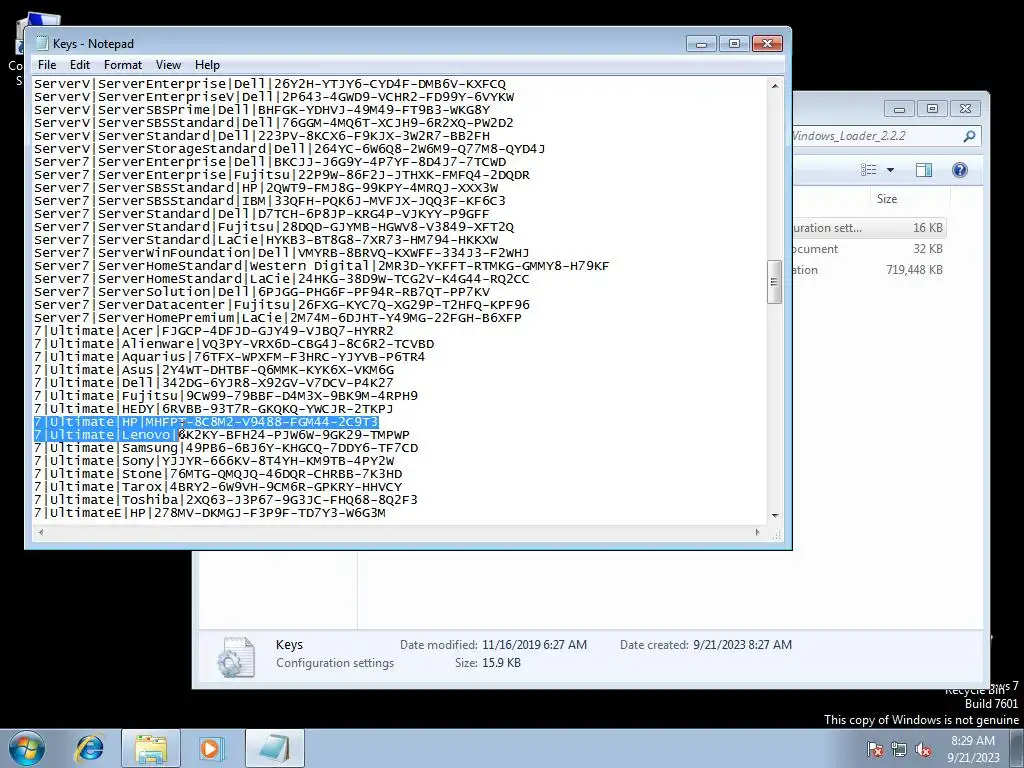Click the vertical scrollbar thumb in Notepad

coord(775,282)
